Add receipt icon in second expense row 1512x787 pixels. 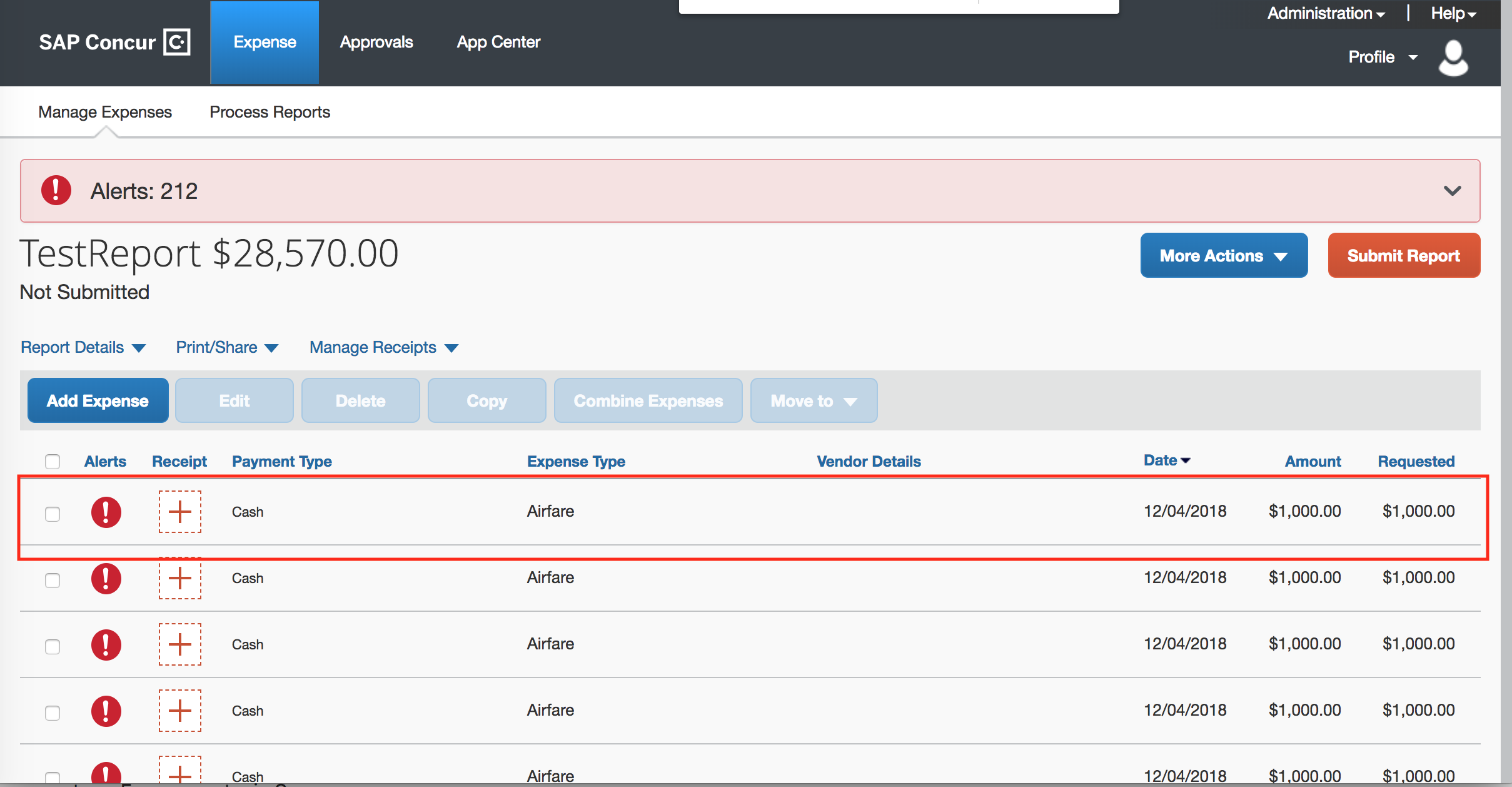[180, 578]
